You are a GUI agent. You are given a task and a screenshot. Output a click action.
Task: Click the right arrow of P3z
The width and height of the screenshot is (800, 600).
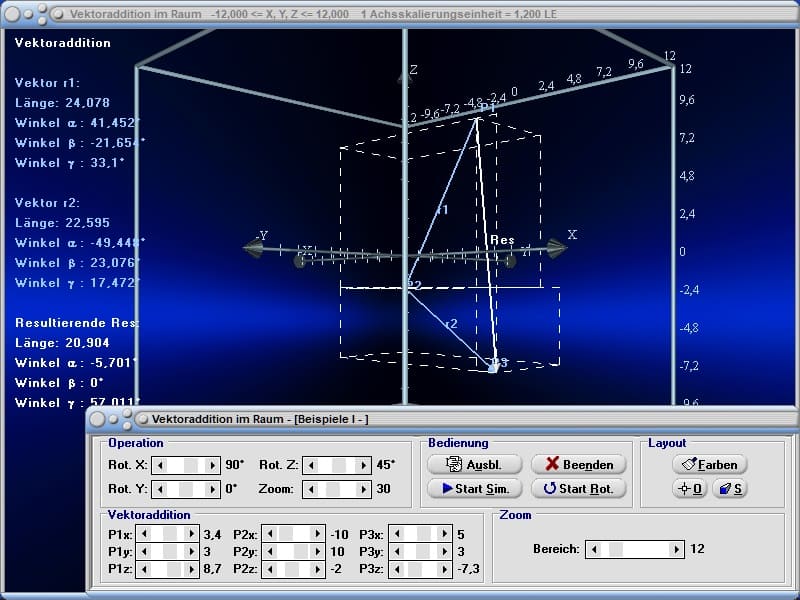(x=444, y=569)
